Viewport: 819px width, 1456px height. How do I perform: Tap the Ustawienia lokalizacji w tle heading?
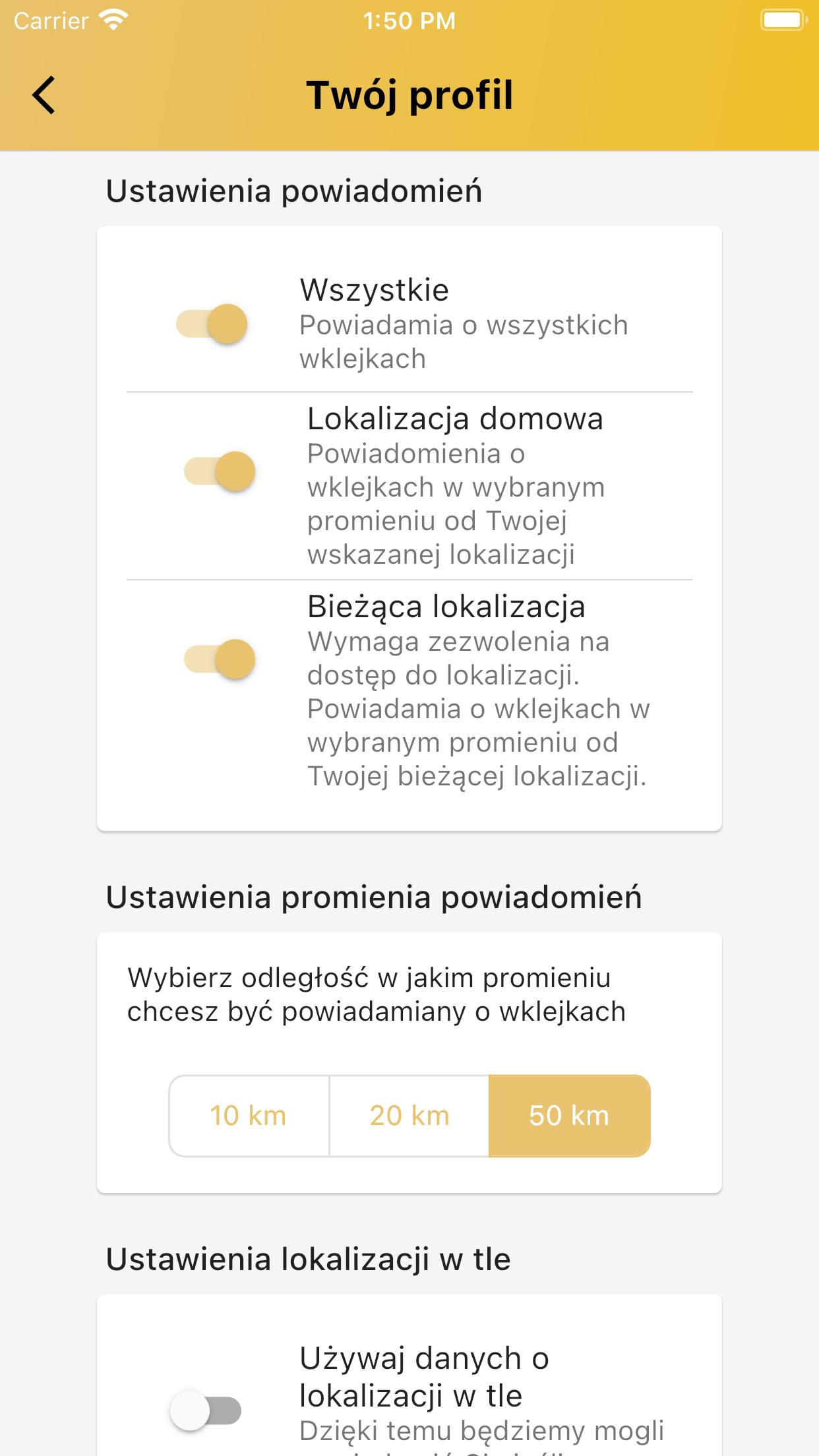tap(309, 1259)
